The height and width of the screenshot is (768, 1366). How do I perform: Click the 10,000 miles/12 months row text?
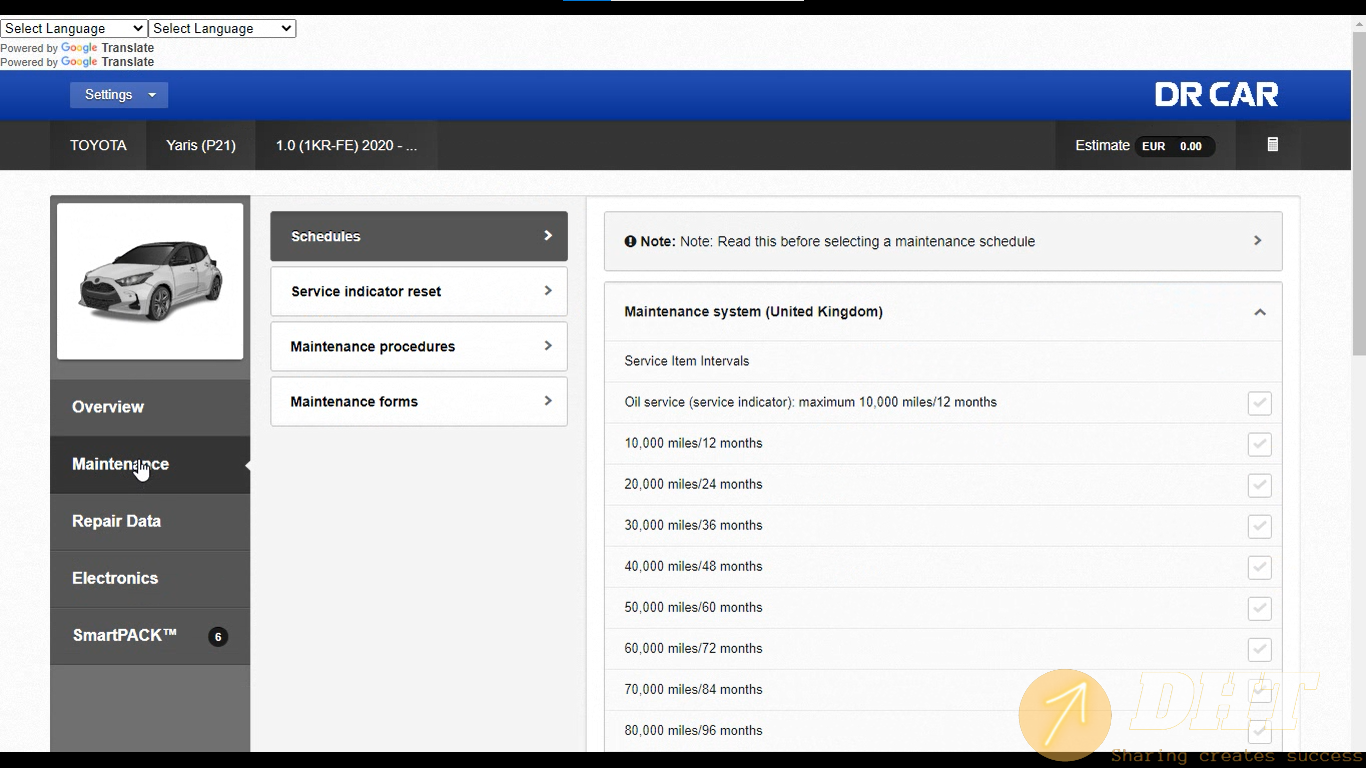[x=694, y=443]
